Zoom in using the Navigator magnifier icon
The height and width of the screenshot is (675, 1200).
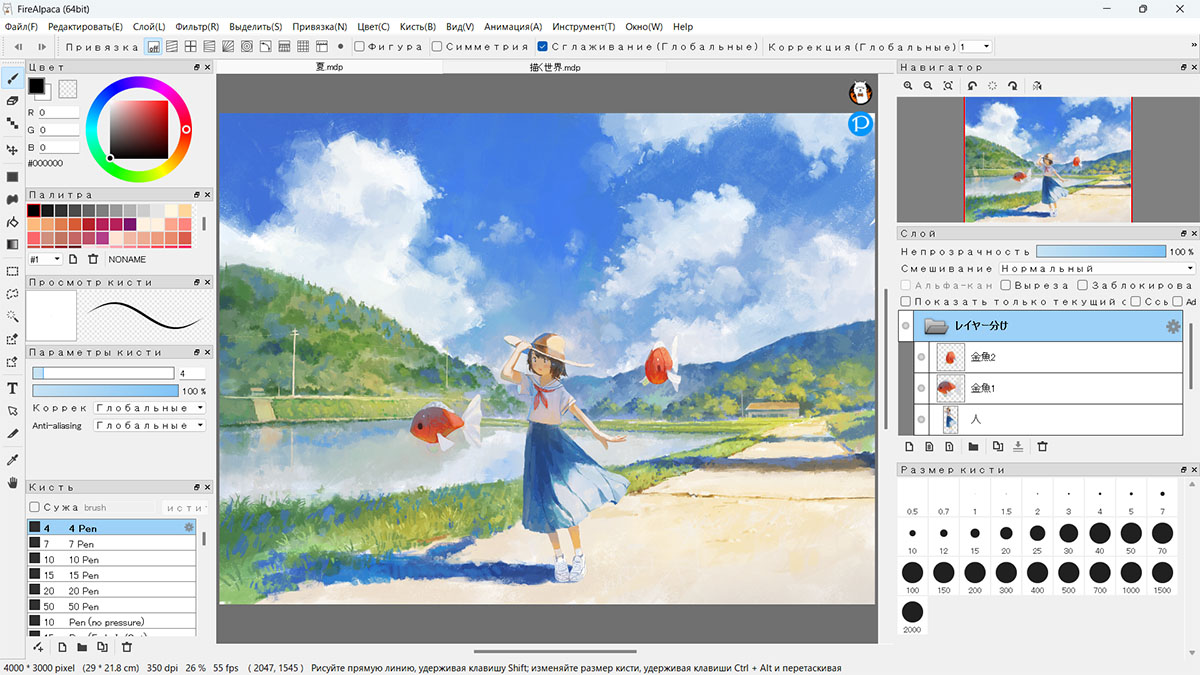coord(908,86)
